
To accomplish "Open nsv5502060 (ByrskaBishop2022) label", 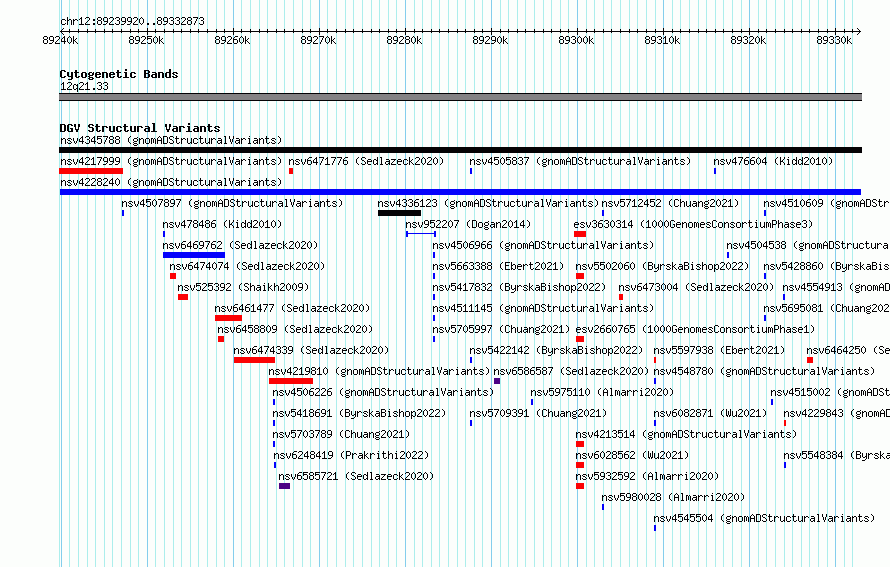I will pos(662,266).
